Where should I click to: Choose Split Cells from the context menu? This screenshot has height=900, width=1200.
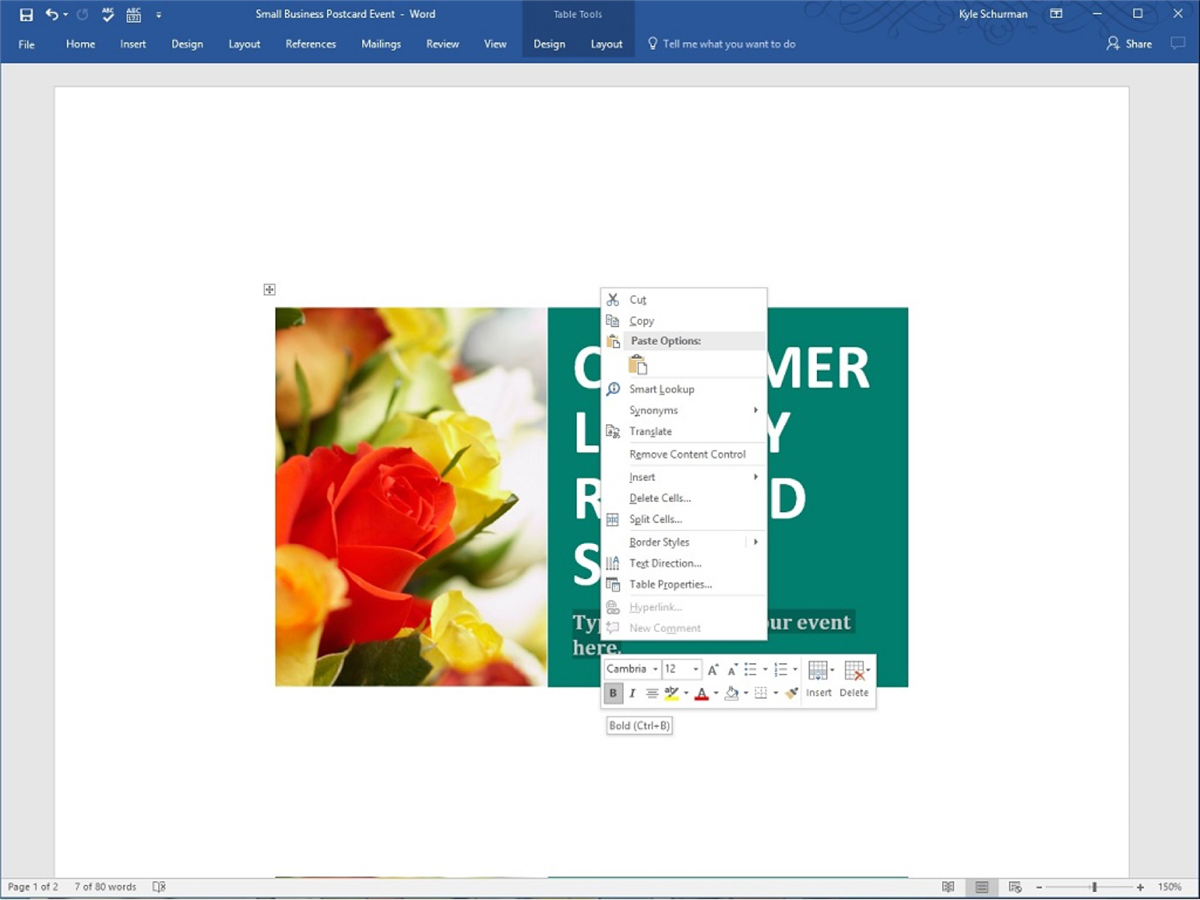coord(655,519)
